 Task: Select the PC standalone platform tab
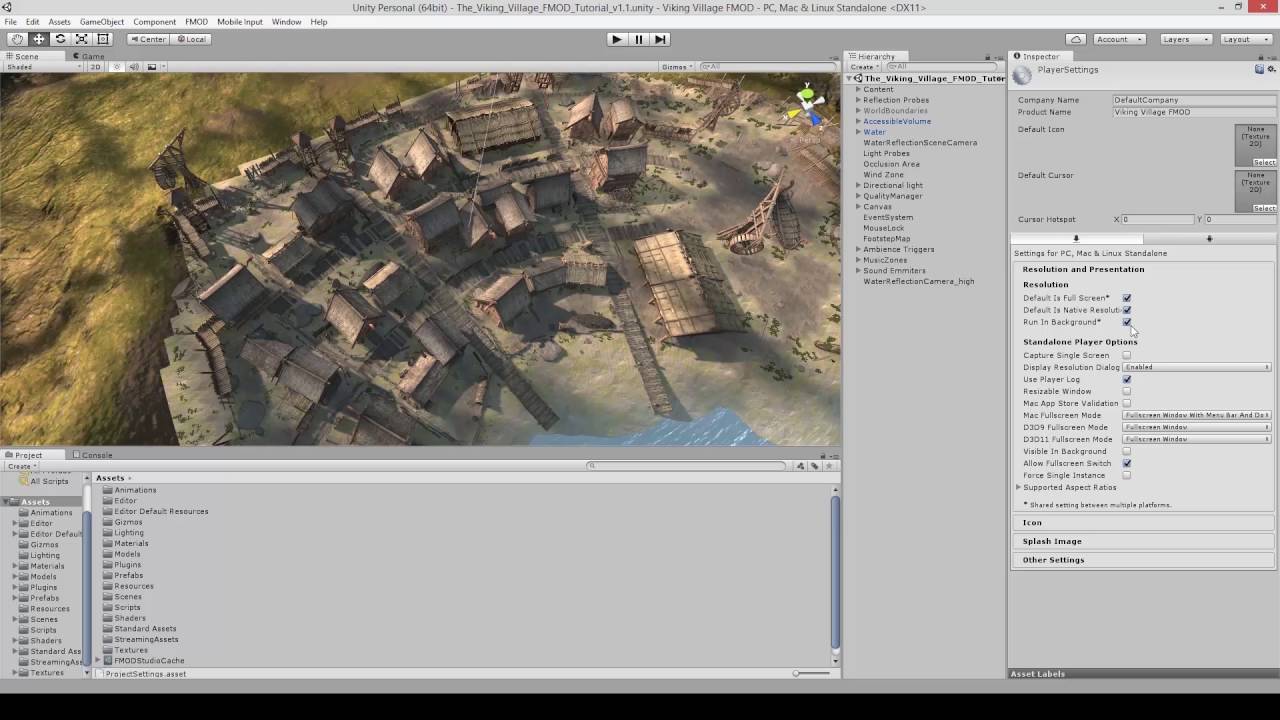point(1076,238)
